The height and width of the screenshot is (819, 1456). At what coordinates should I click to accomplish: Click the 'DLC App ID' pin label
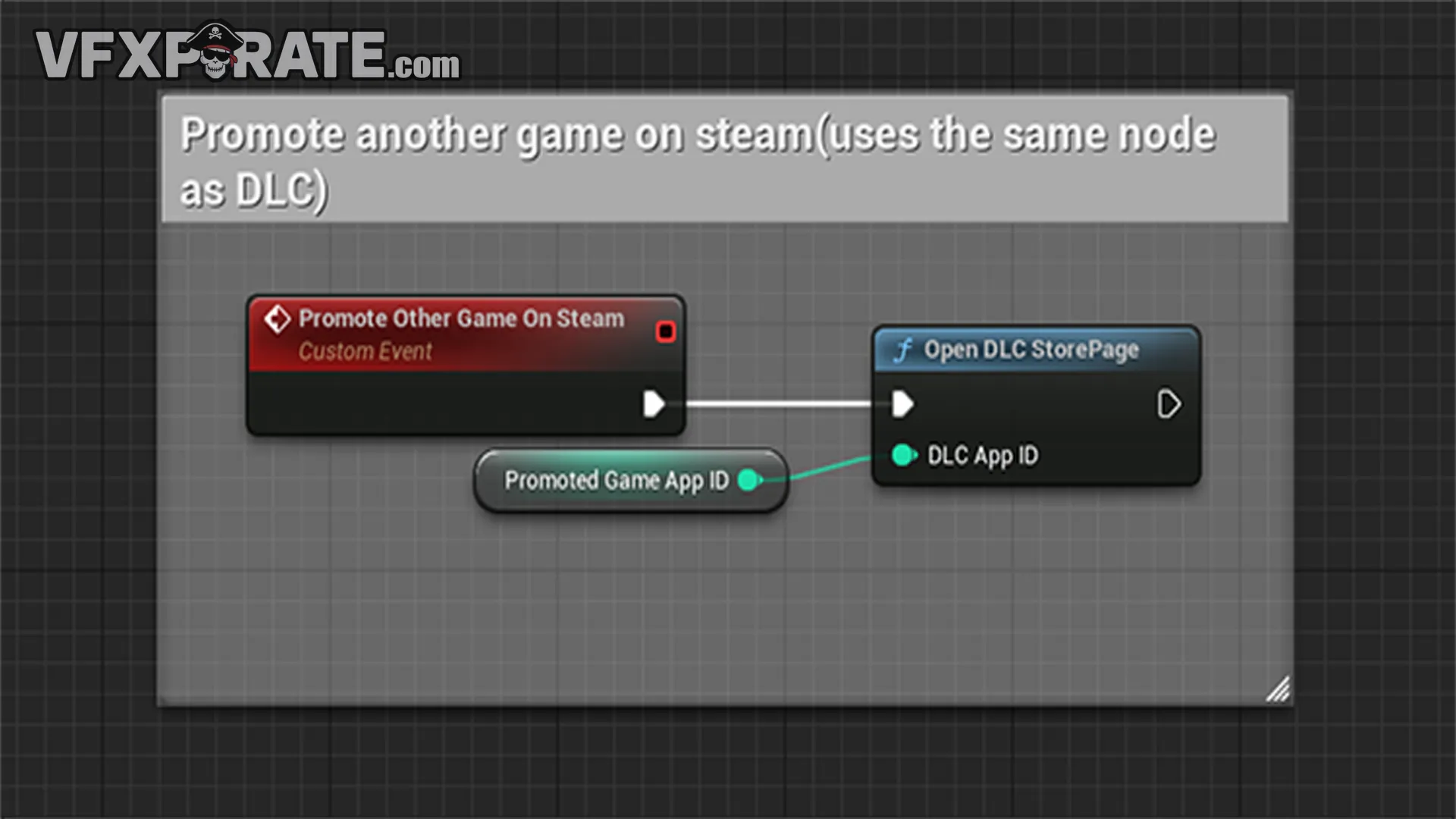pyautogui.click(x=983, y=456)
